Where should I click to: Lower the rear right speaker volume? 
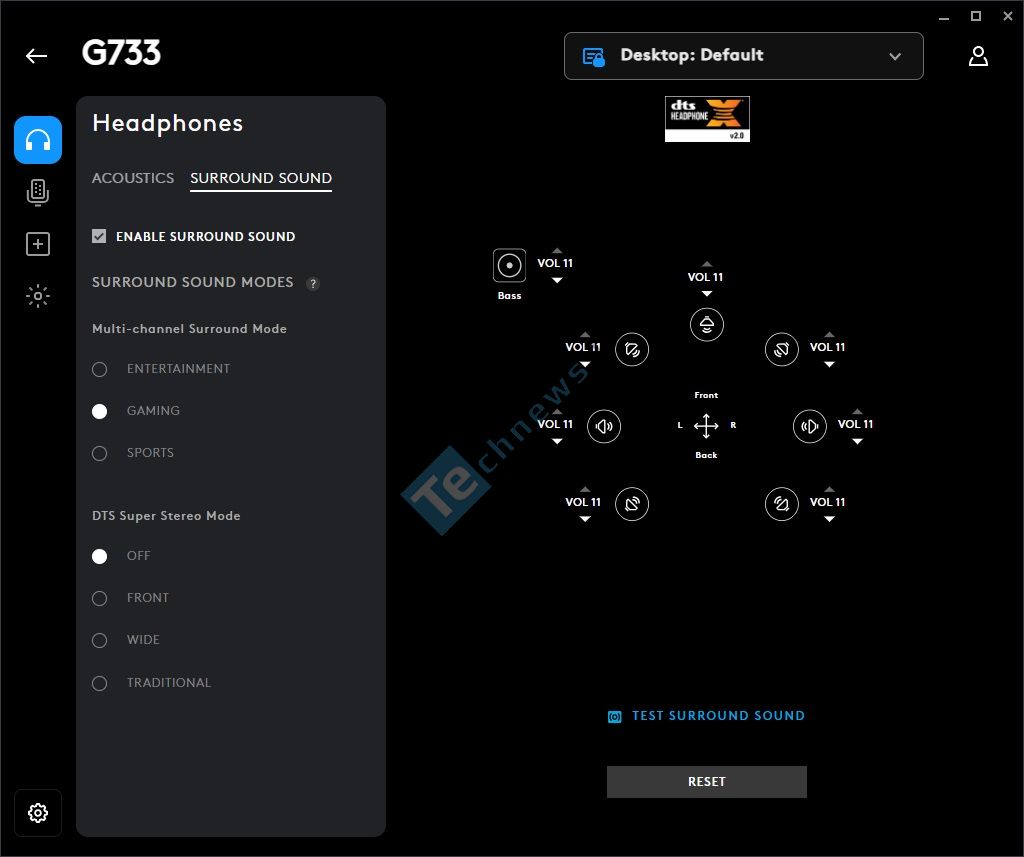click(x=829, y=519)
